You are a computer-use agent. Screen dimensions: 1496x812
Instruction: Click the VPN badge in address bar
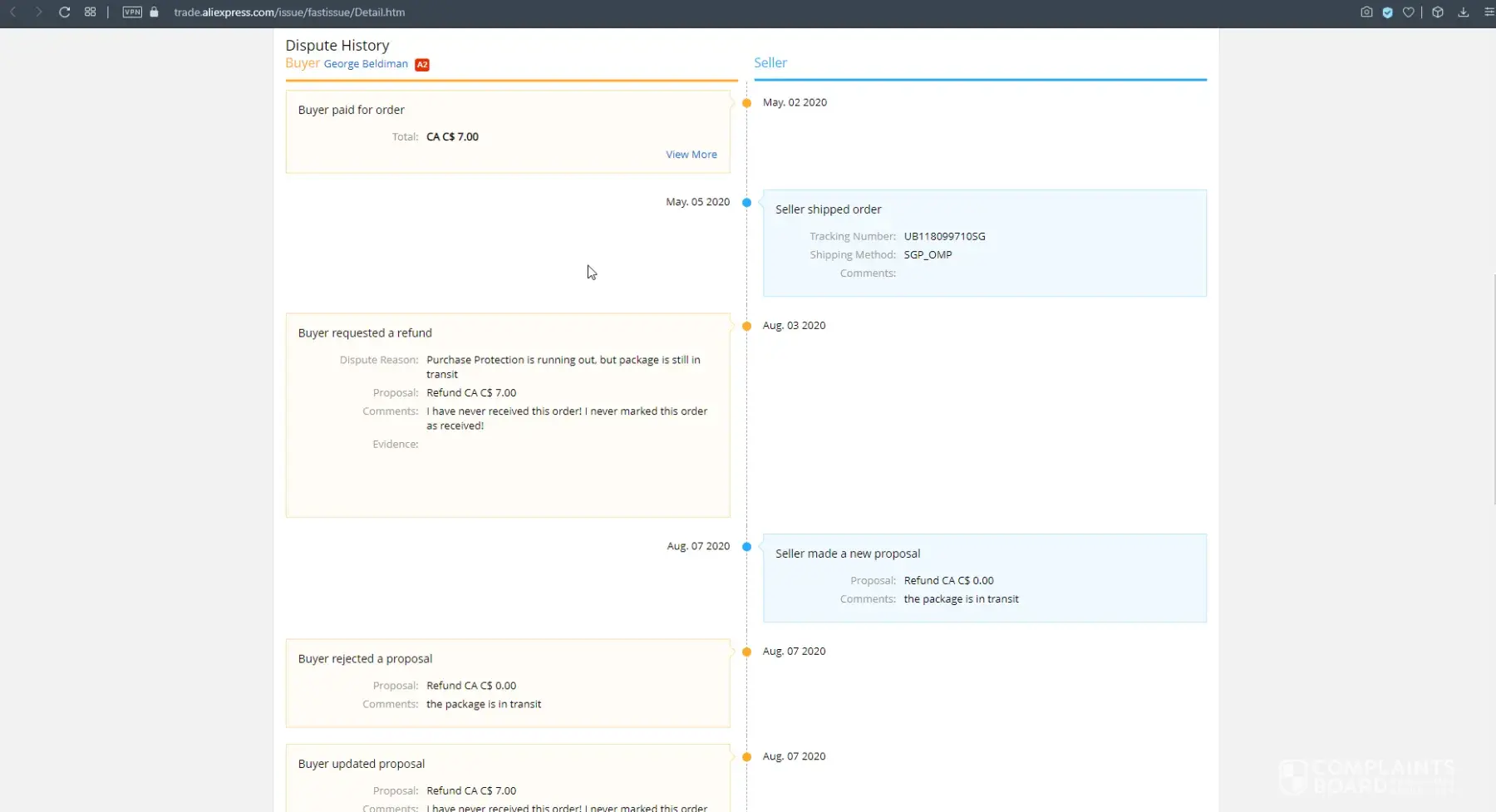click(132, 12)
